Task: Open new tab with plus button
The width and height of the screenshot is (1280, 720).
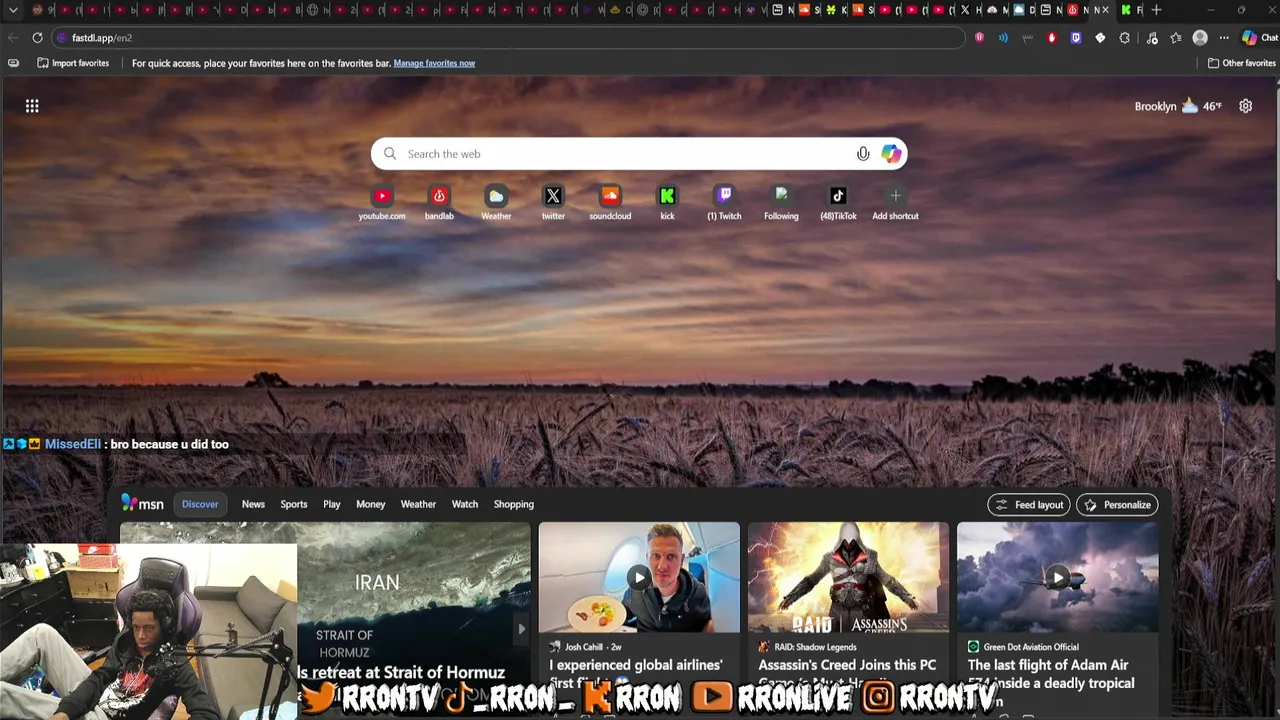Action: [1156, 10]
